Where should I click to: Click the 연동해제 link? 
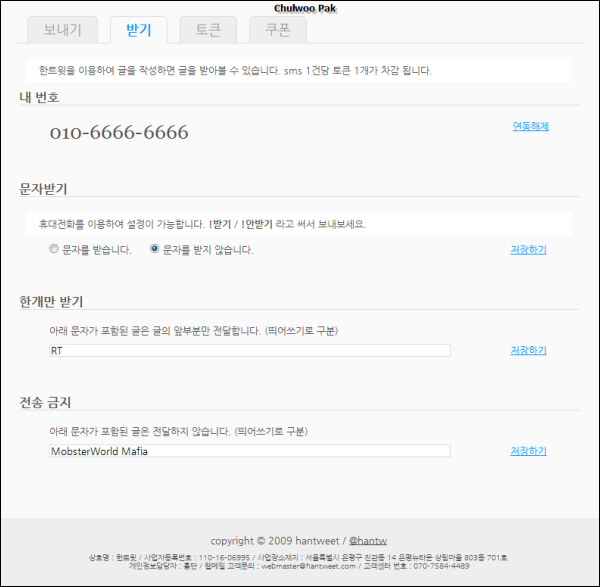[x=530, y=126]
